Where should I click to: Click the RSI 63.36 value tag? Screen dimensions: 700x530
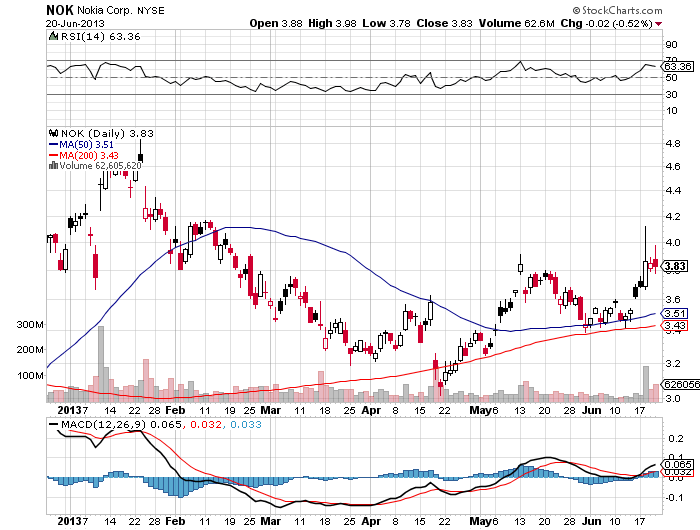(x=677, y=67)
